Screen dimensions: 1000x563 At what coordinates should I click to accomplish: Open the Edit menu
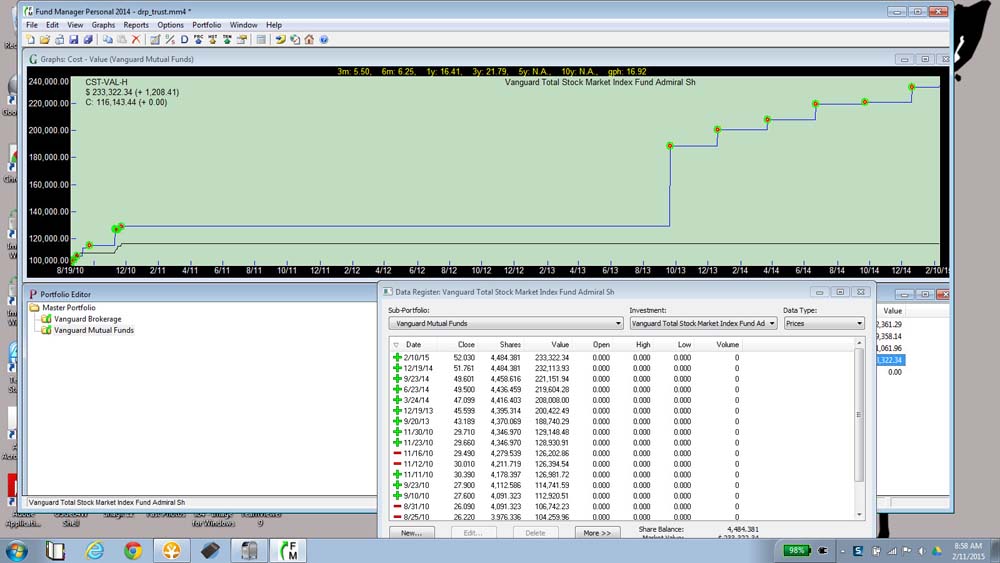(52, 25)
